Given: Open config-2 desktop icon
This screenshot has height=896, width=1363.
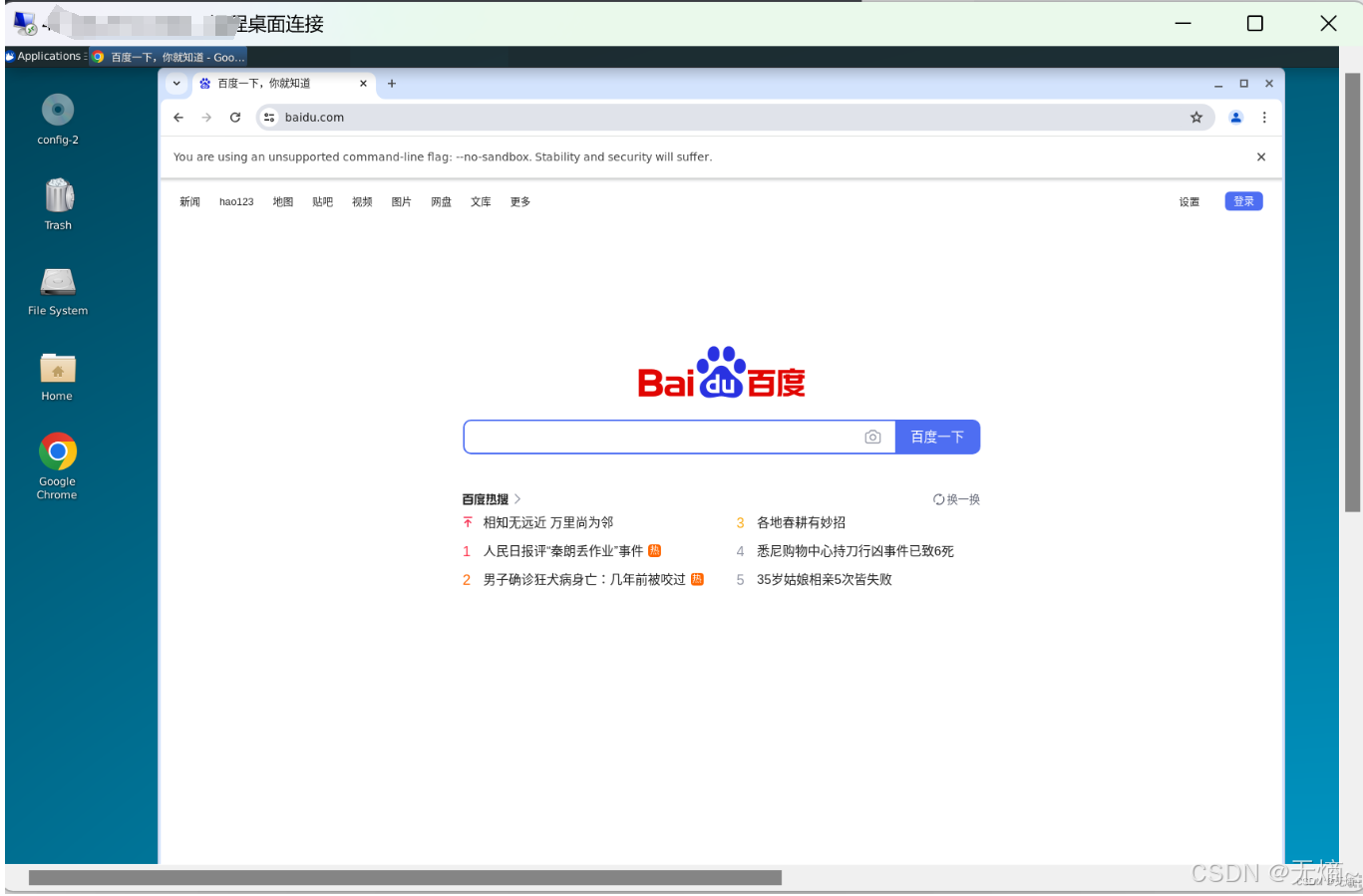Looking at the screenshot, I should 58,119.
